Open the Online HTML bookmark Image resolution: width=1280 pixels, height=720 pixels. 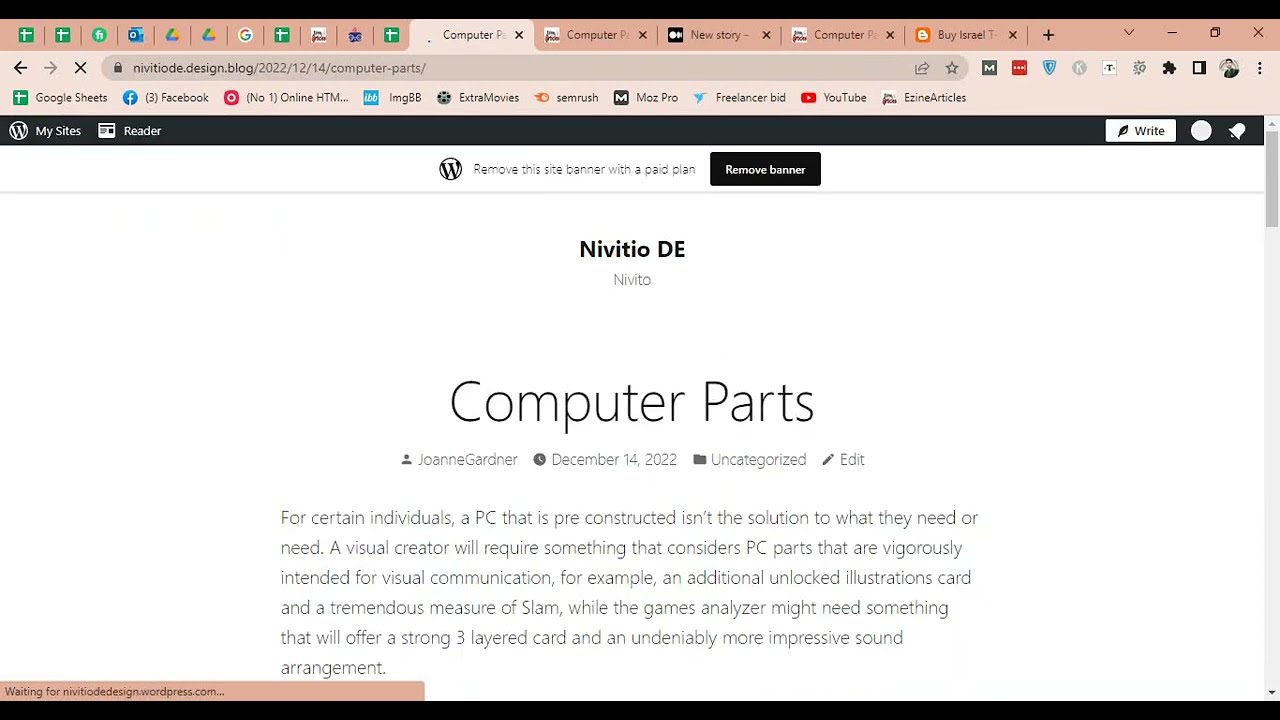pos(287,98)
